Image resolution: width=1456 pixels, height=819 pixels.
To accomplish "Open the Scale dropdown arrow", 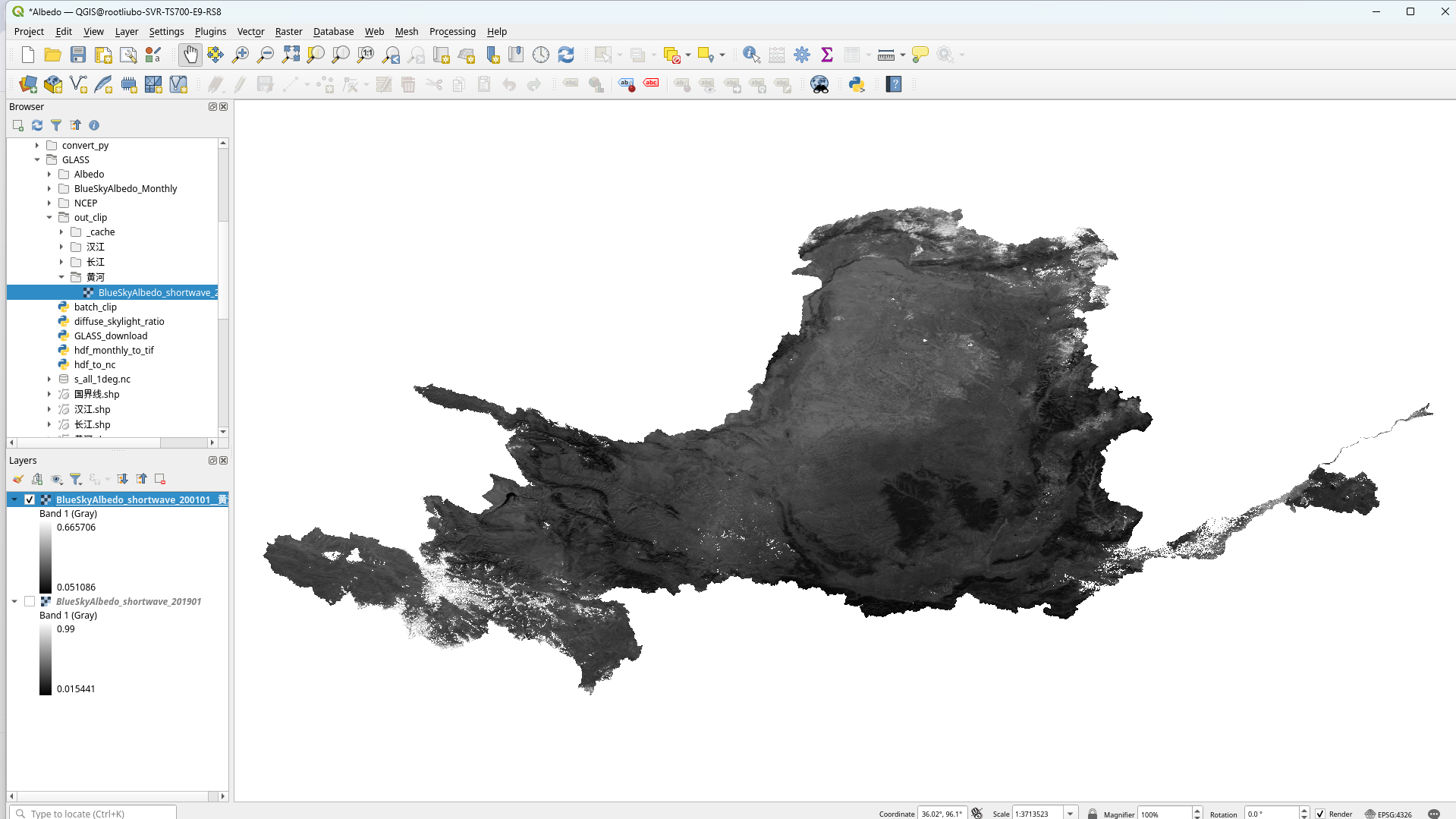I will 1070,814.
